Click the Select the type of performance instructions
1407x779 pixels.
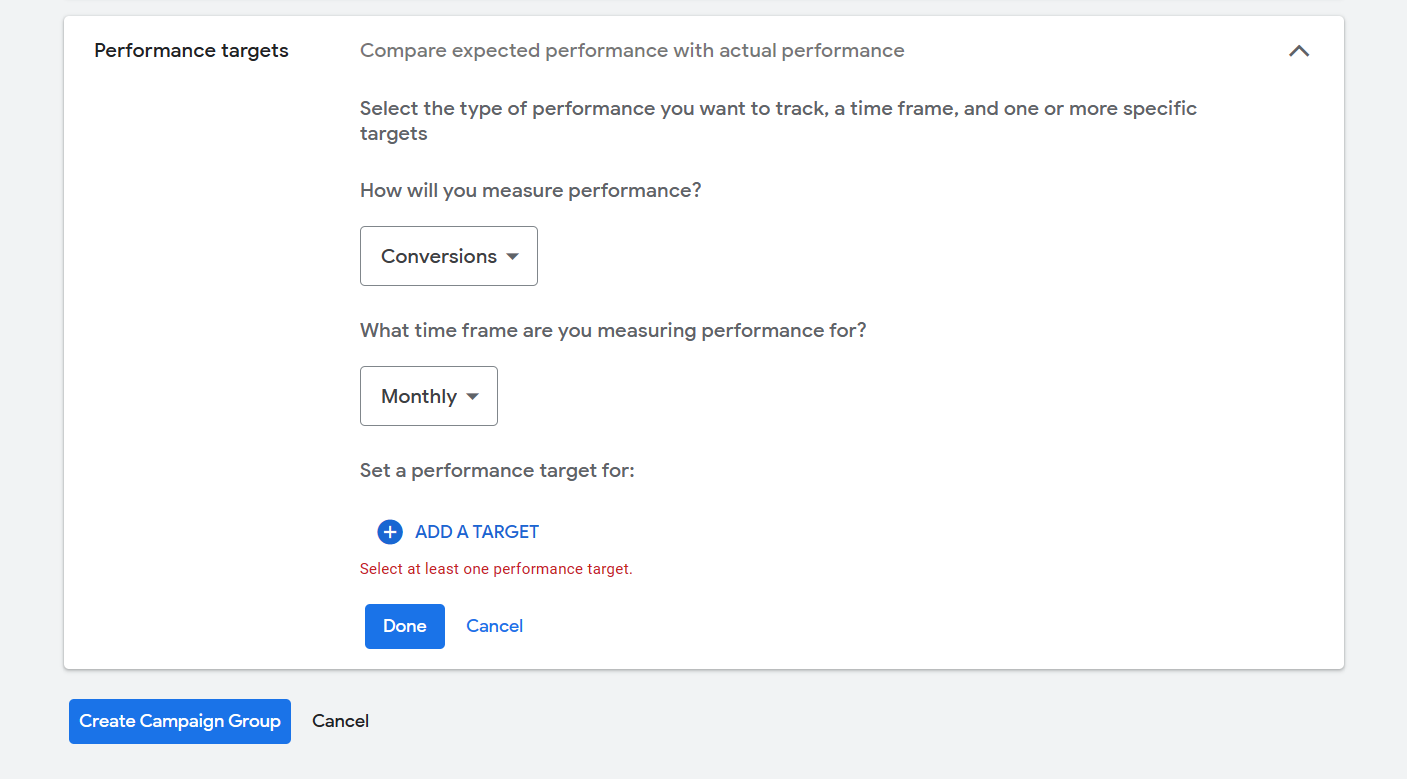[778, 121]
